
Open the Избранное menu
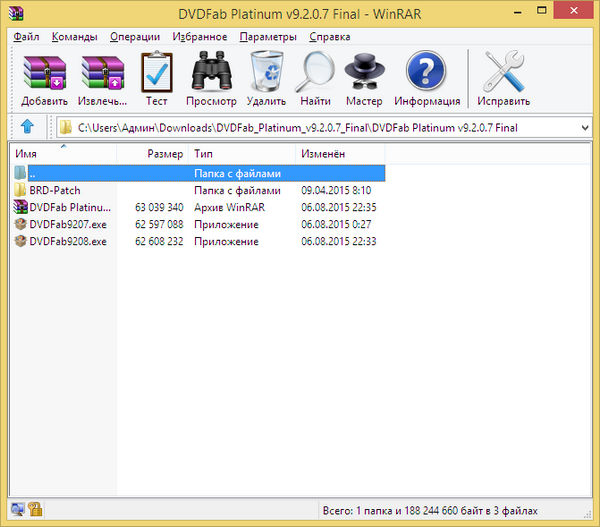pyautogui.click(x=198, y=37)
